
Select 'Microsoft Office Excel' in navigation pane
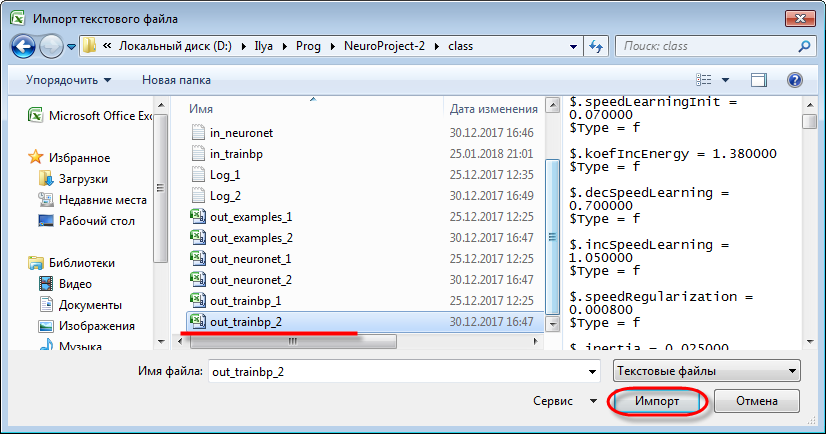pos(90,116)
